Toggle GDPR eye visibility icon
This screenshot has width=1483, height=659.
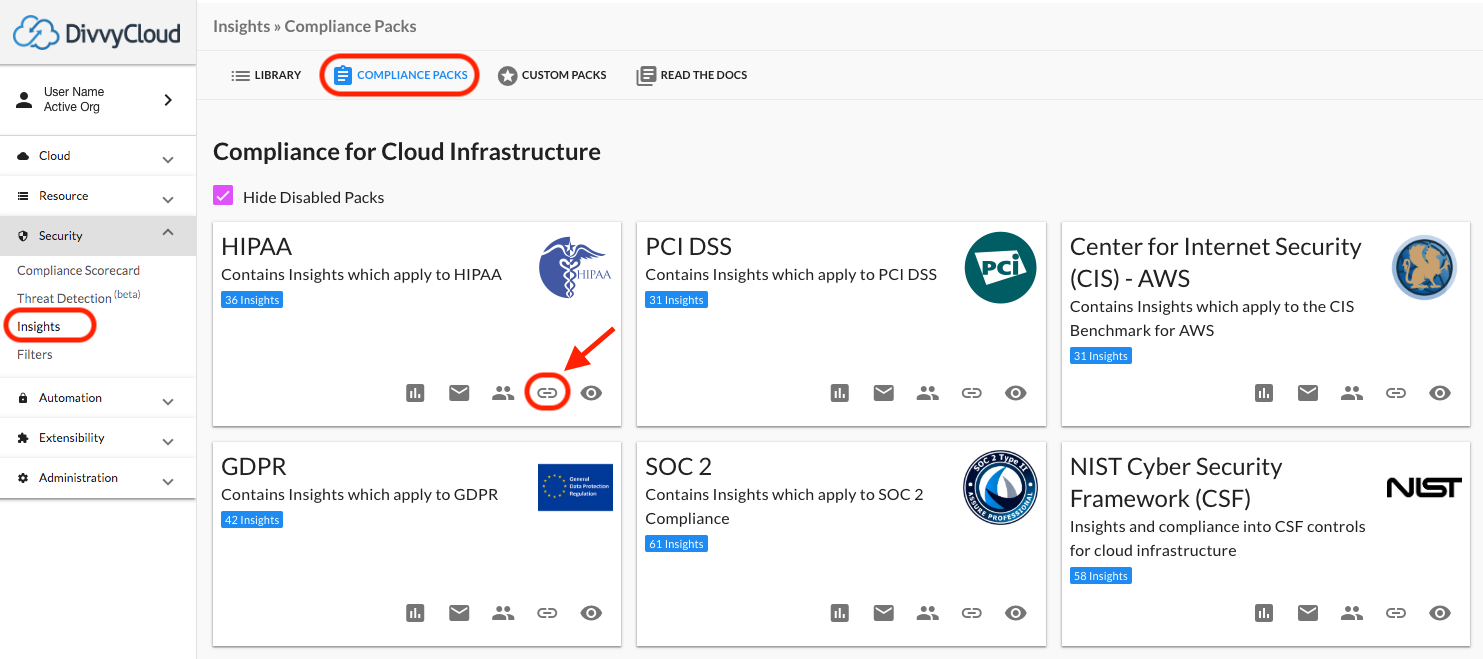591,613
